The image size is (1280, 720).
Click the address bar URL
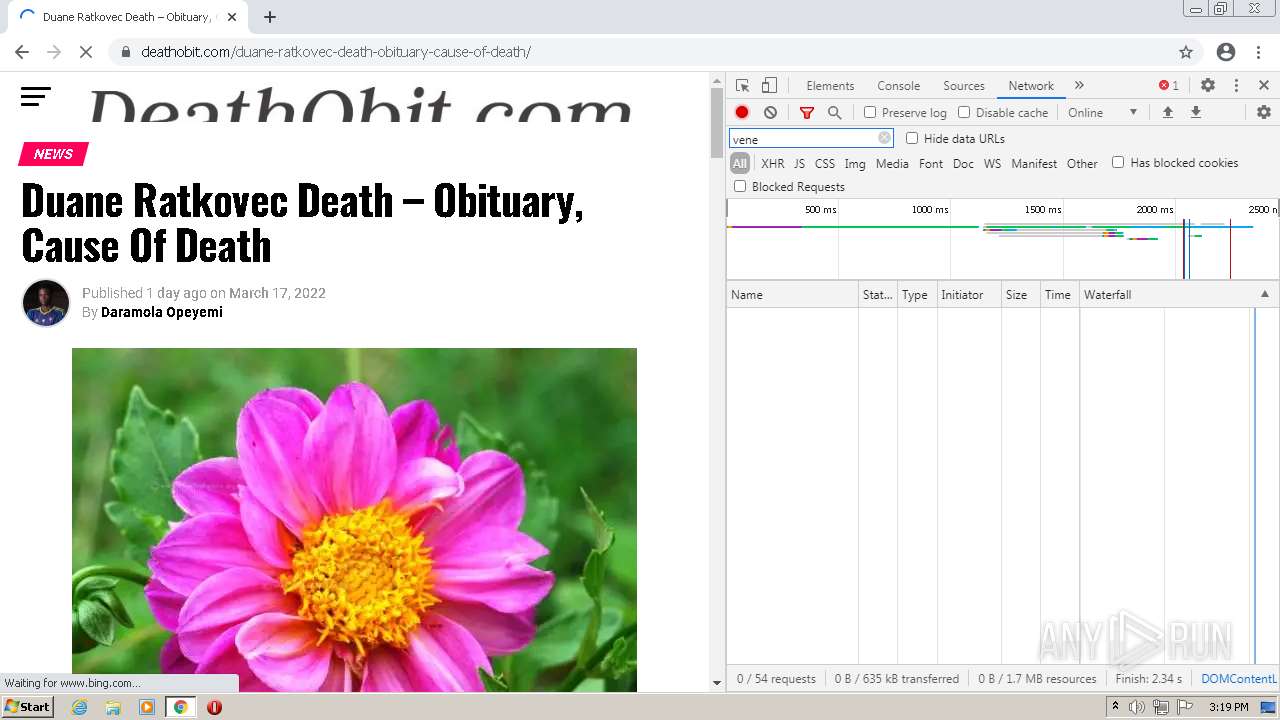[x=336, y=52]
